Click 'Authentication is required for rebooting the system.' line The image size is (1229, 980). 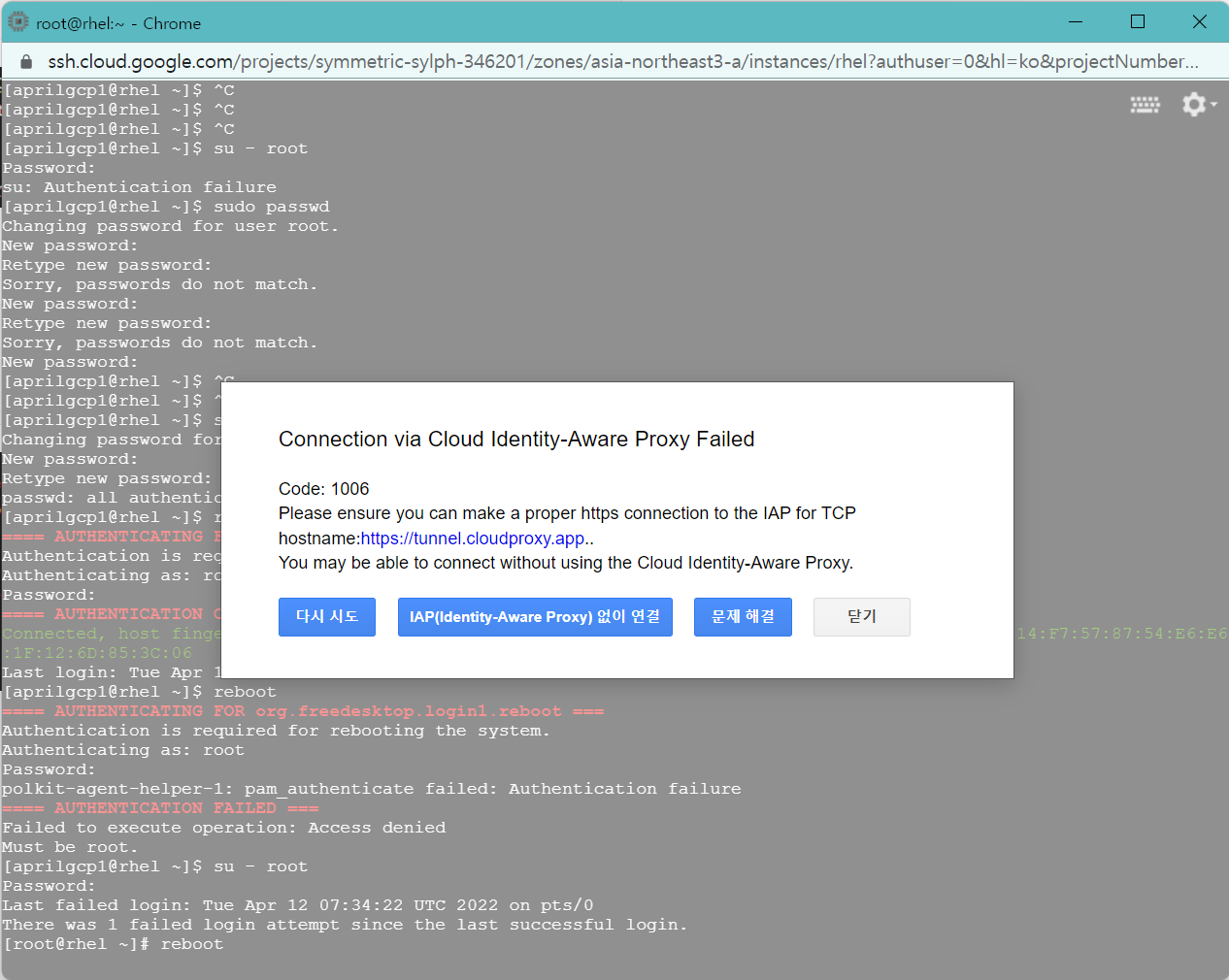pos(277,731)
